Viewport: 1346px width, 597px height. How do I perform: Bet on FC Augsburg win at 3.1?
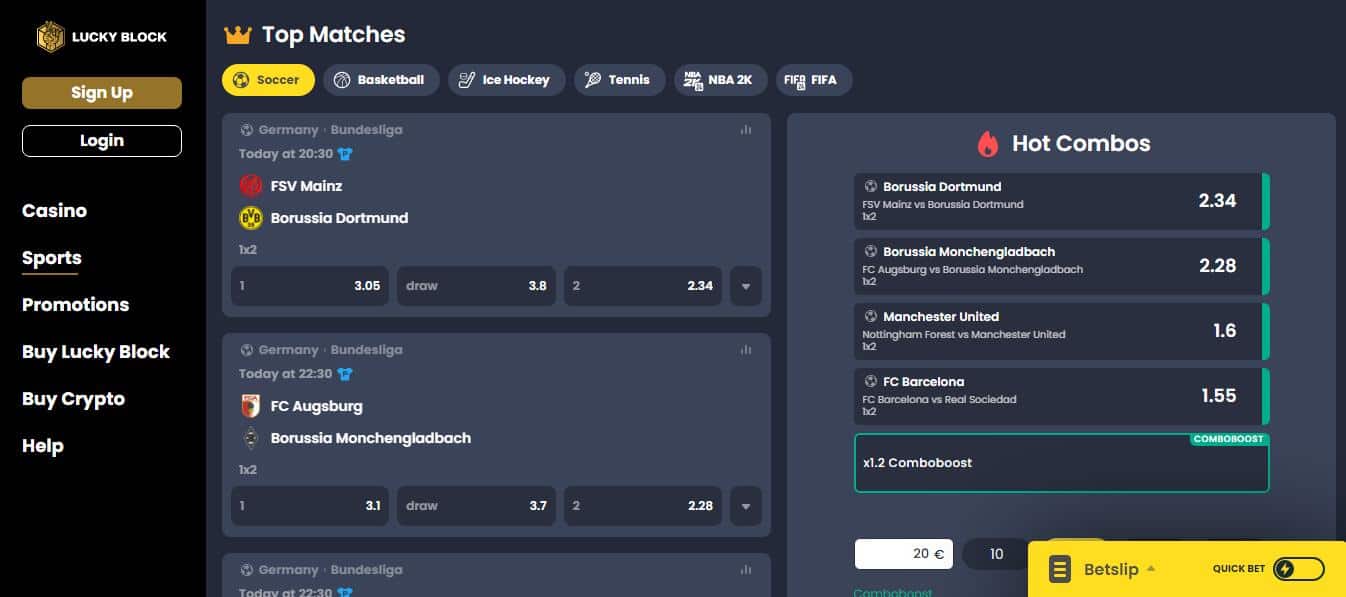click(310, 506)
